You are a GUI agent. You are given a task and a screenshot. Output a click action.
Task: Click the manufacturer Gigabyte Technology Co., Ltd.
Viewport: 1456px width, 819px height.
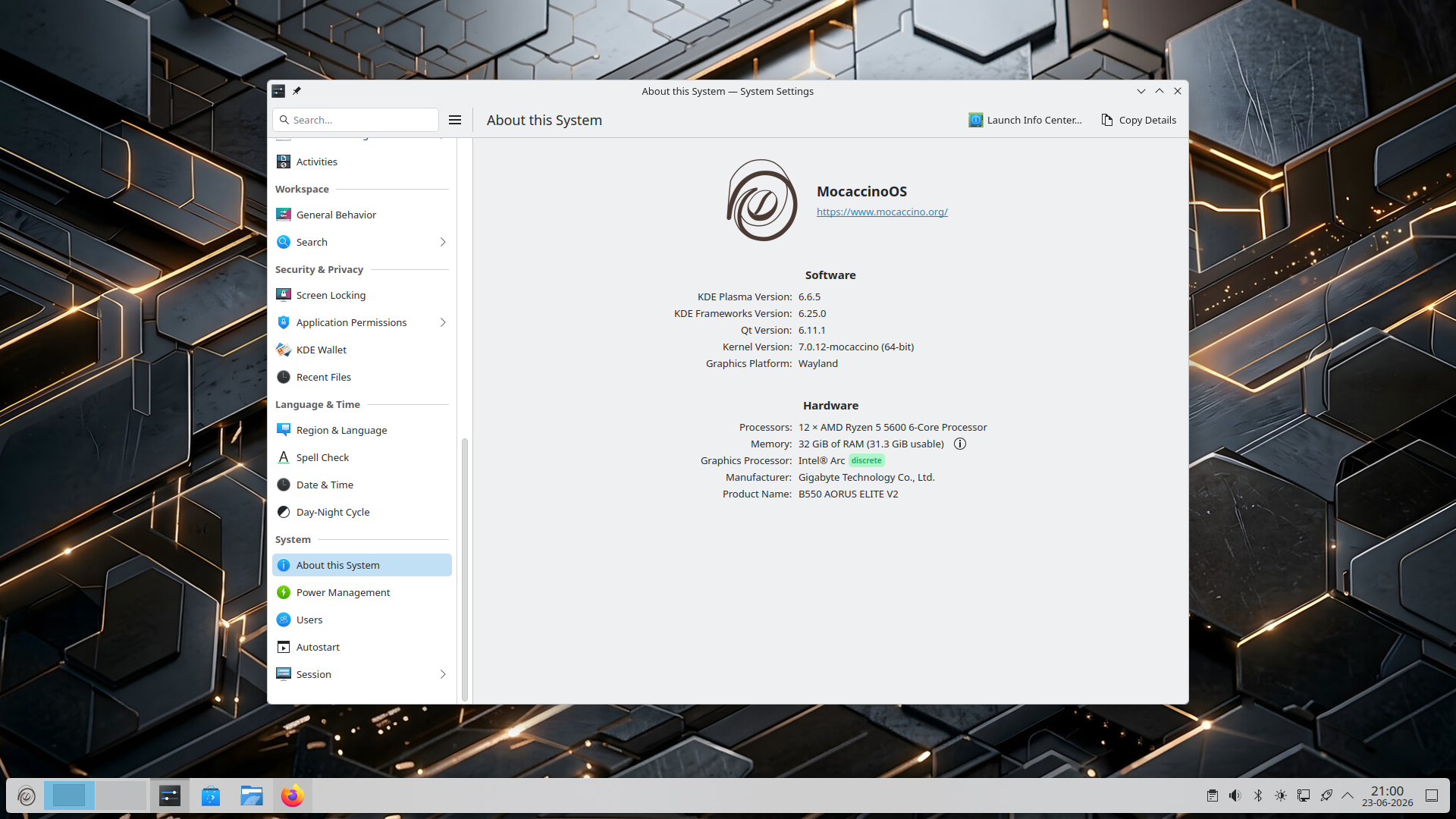click(867, 477)
